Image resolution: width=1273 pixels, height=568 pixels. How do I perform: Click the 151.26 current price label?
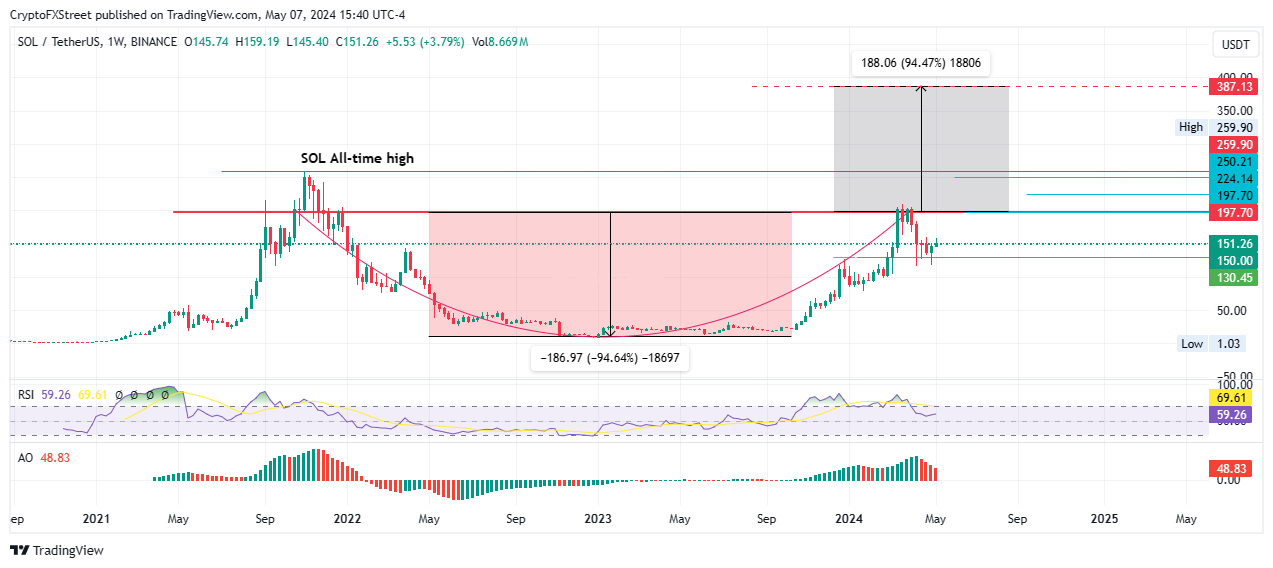click(1231, 244)
